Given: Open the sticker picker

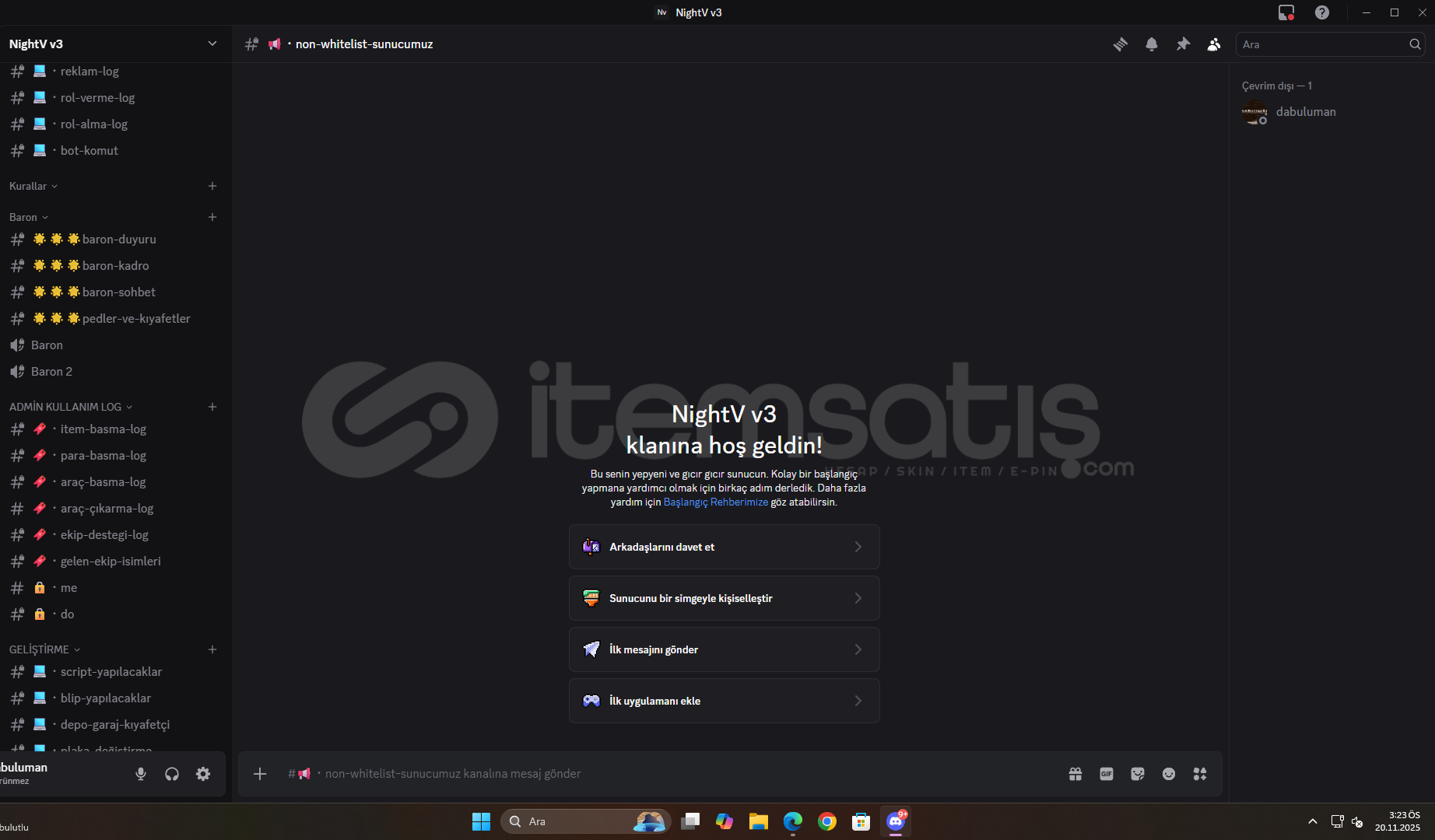Looking at the screenshot, I should (x=1138, y=774).
